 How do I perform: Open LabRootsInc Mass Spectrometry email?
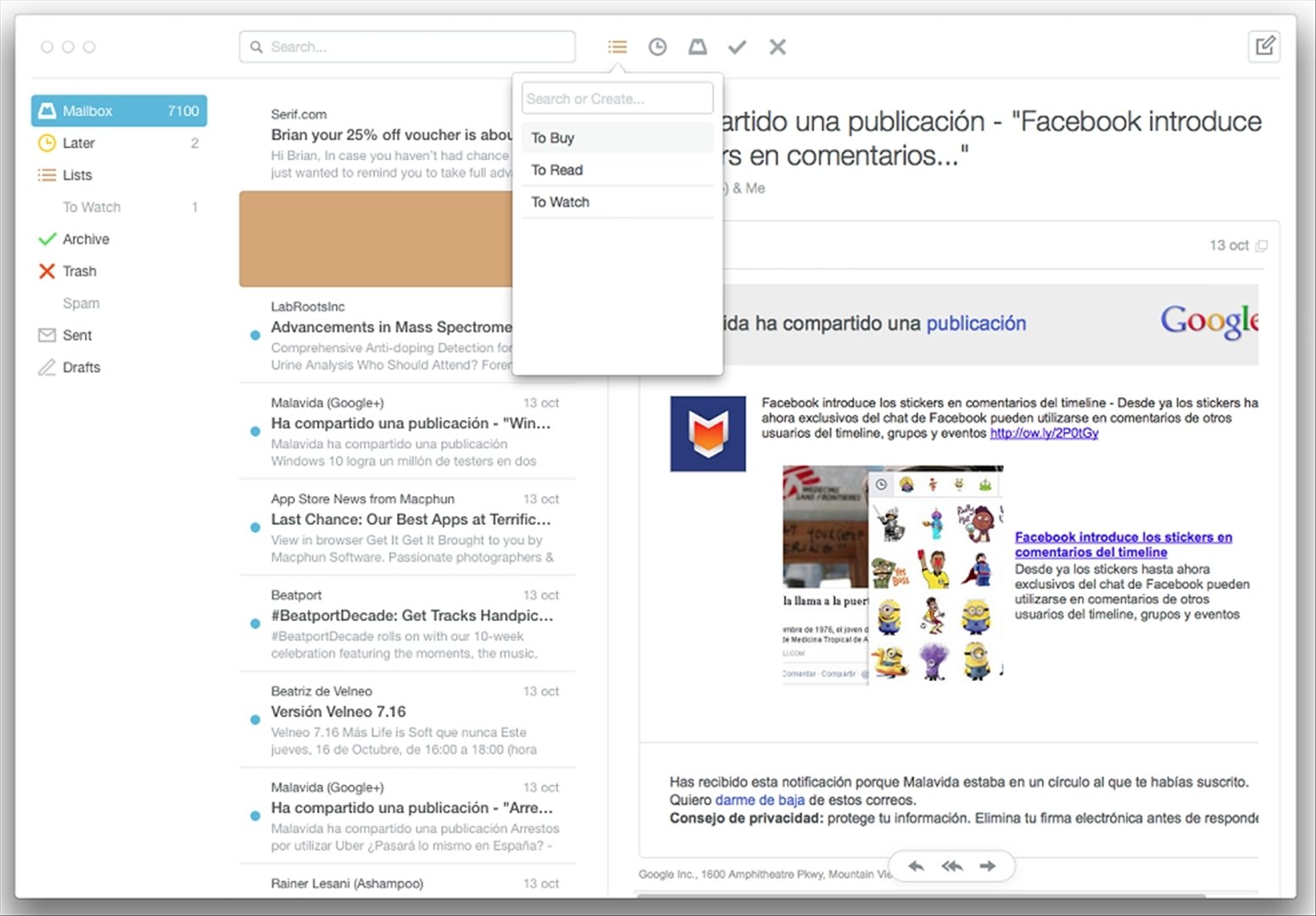coord(376,335)
